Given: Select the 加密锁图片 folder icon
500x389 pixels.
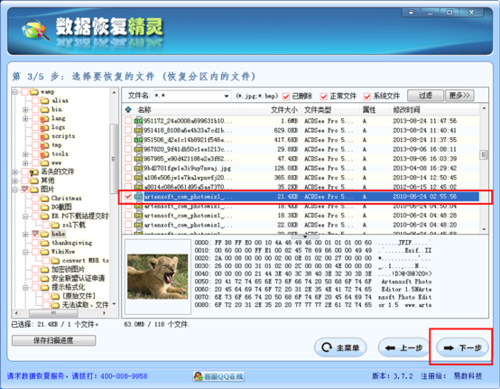Looking at the screenshot, I should click(45, 269).
